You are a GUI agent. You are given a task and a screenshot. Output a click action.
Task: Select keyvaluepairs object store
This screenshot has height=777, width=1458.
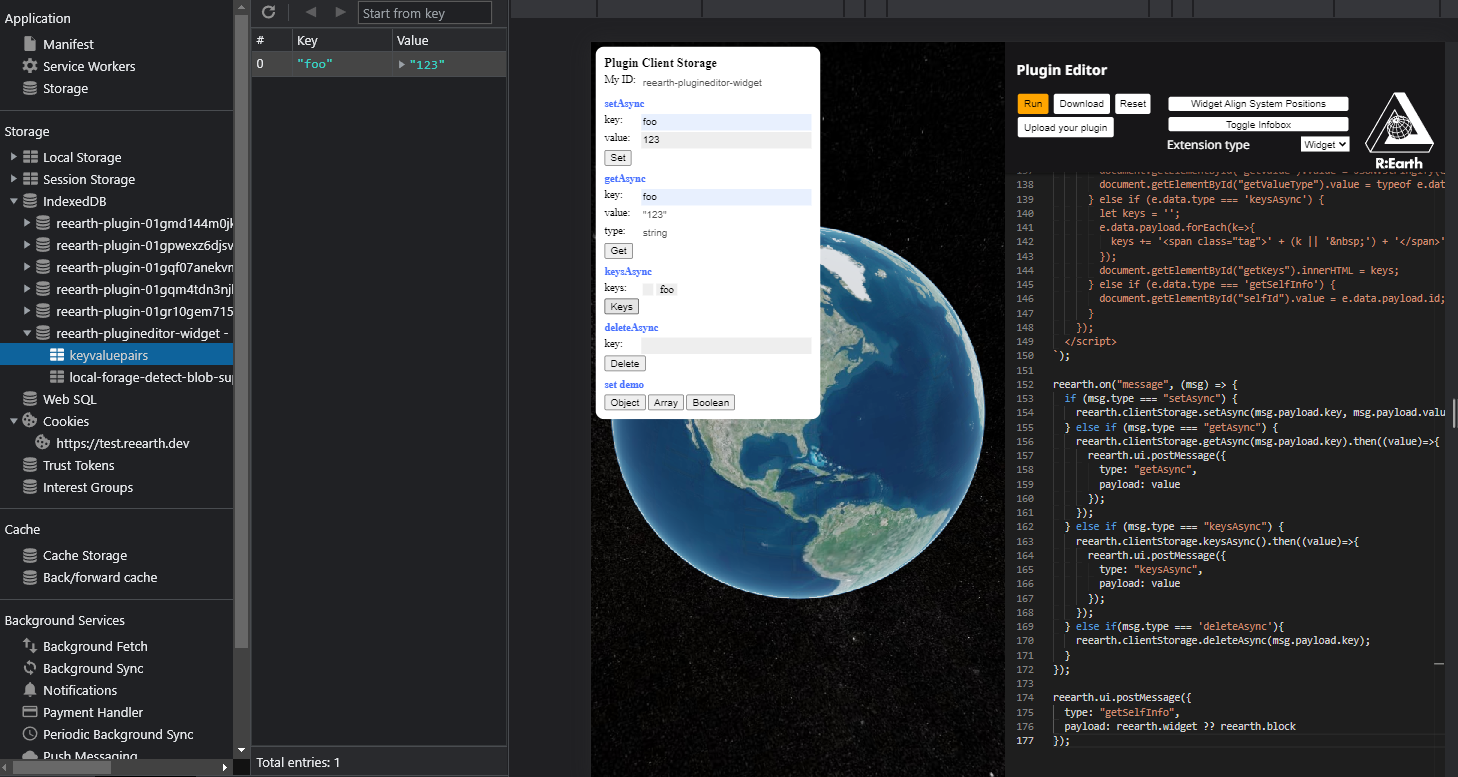point(109,355)
